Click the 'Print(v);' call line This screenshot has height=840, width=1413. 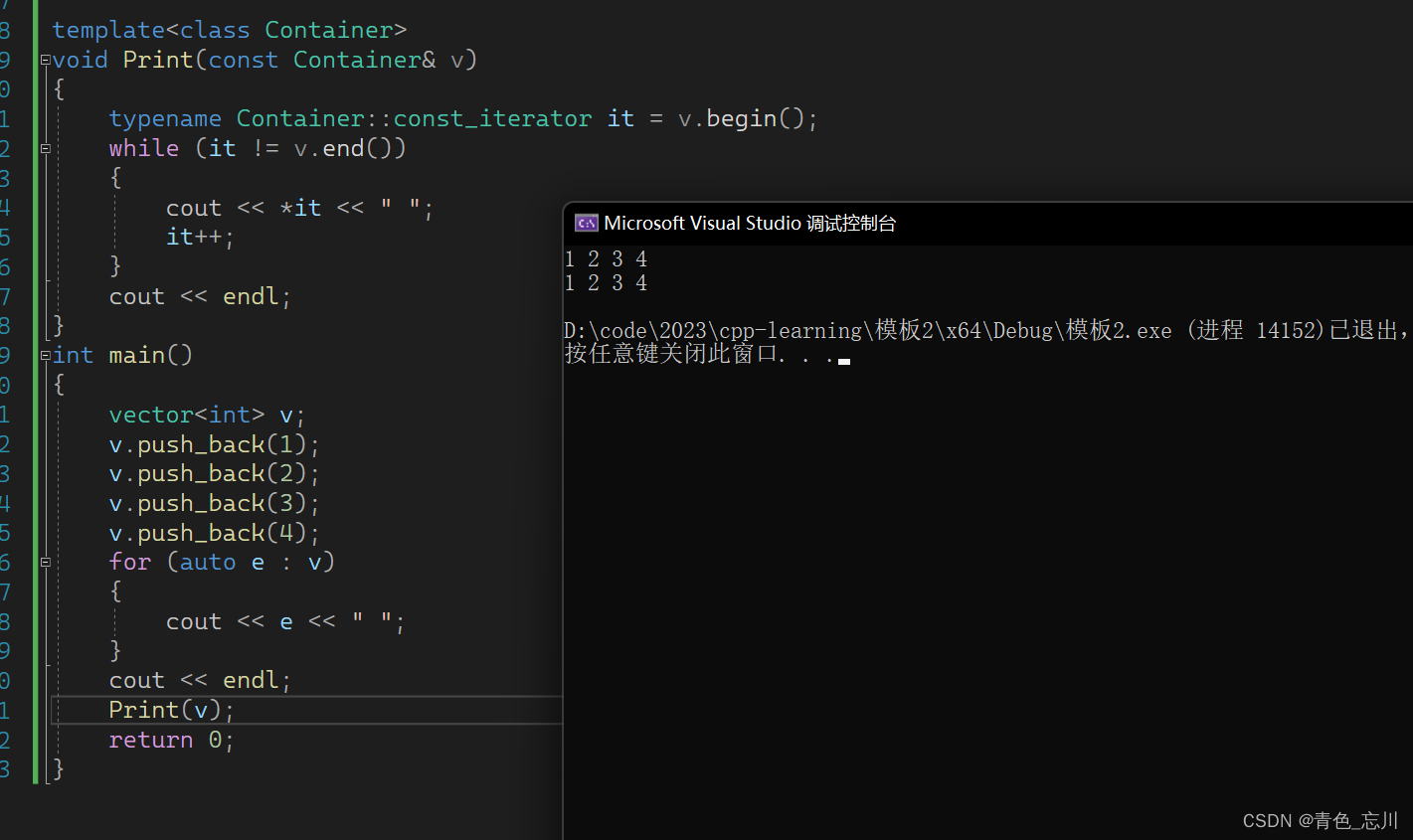pyautogui.click(x=172, y=710)
